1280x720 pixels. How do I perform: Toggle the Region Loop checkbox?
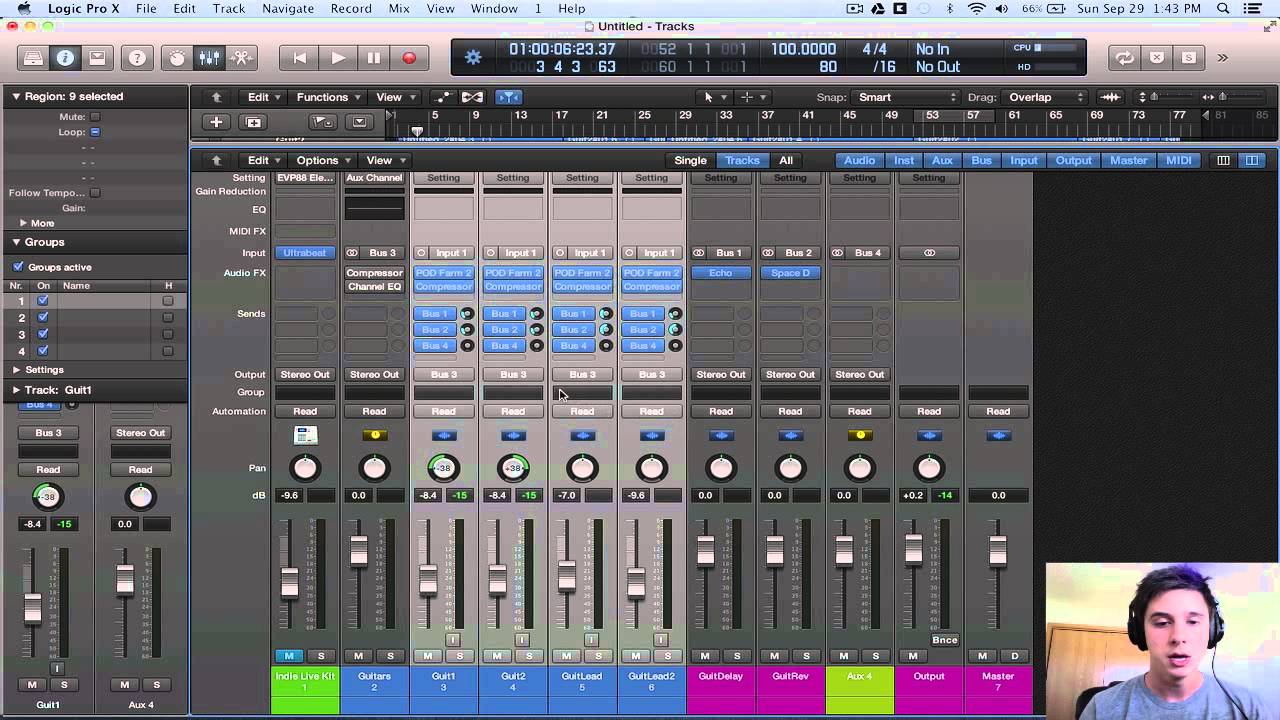[x=95, y=132]
